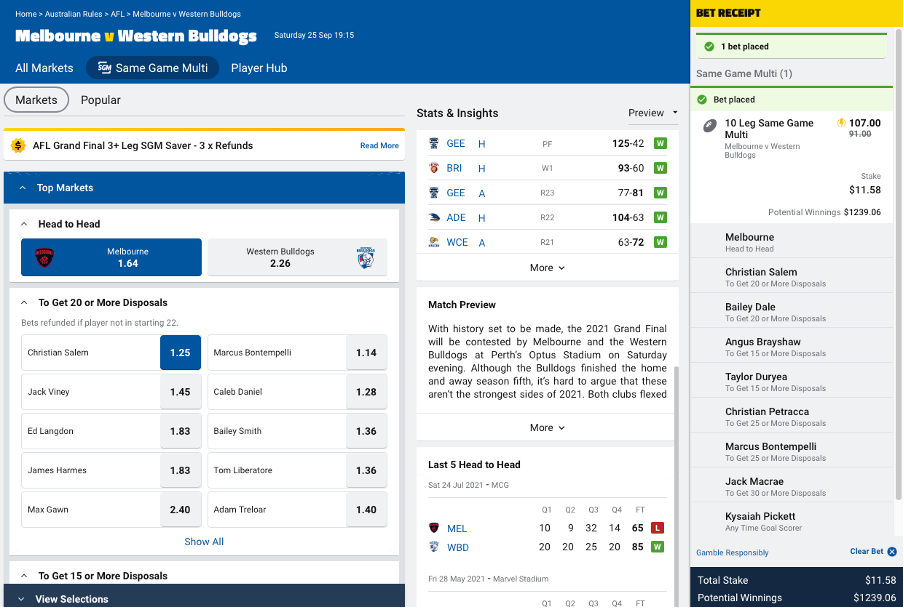
Task: Click the green W badge for WBD
Action: coord(657,547)
